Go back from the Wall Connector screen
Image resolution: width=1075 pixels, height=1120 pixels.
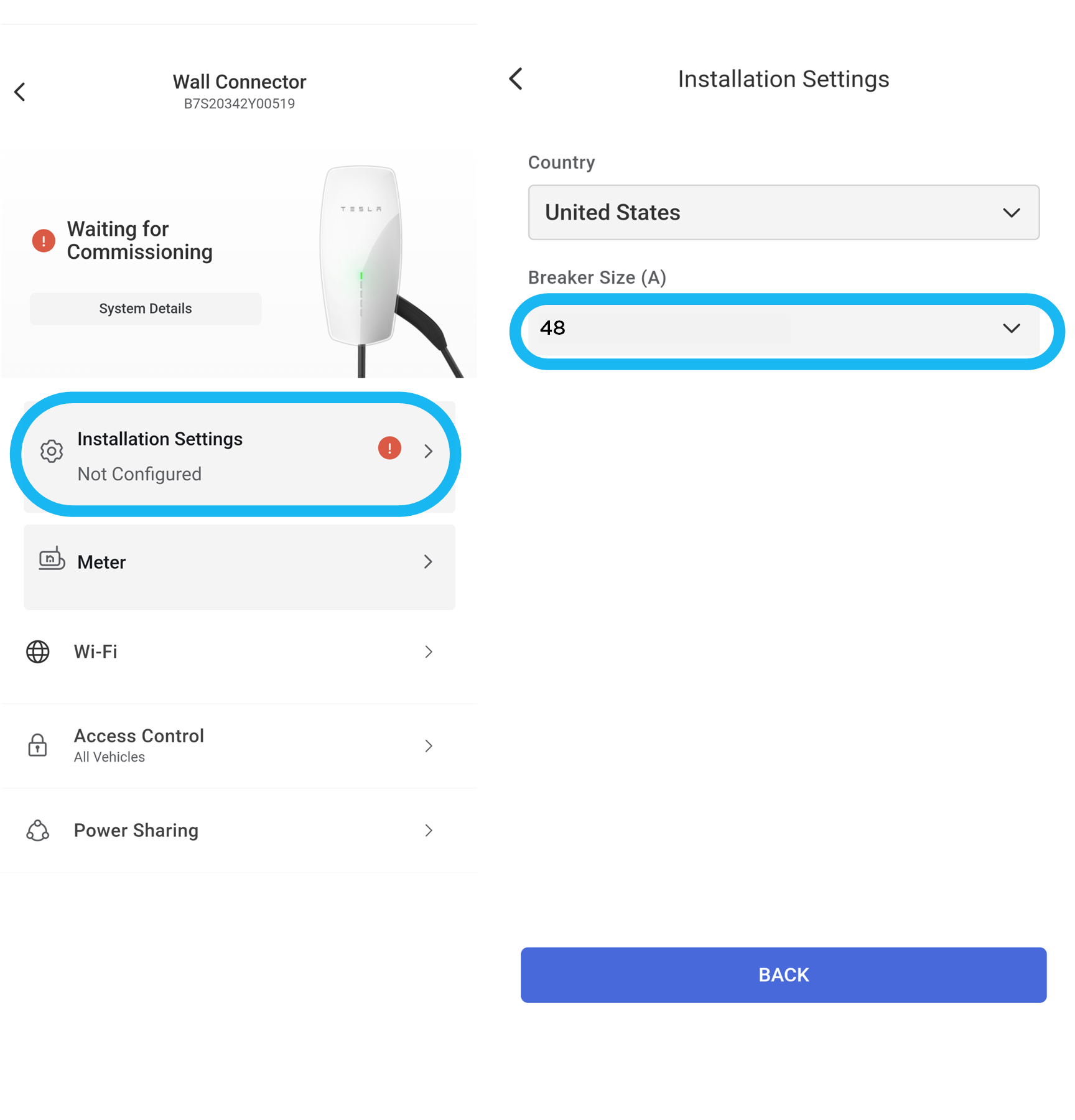click(20, 92)
